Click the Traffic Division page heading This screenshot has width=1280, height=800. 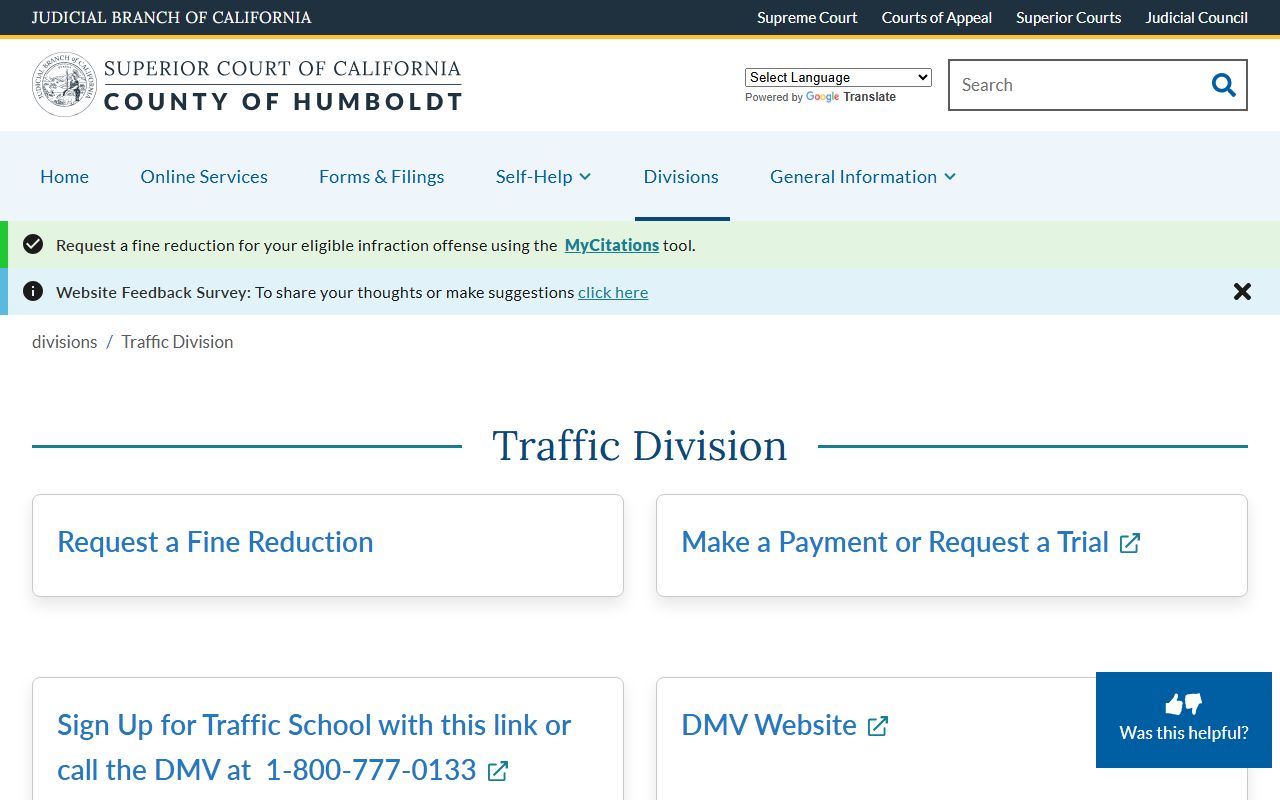(x=640, y=446)
